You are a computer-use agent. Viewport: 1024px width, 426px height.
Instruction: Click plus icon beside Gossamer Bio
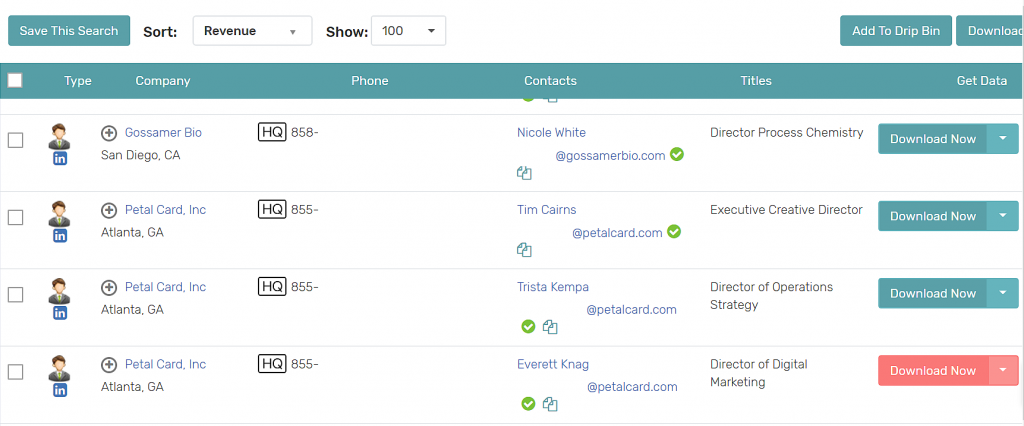pos(109,133)
